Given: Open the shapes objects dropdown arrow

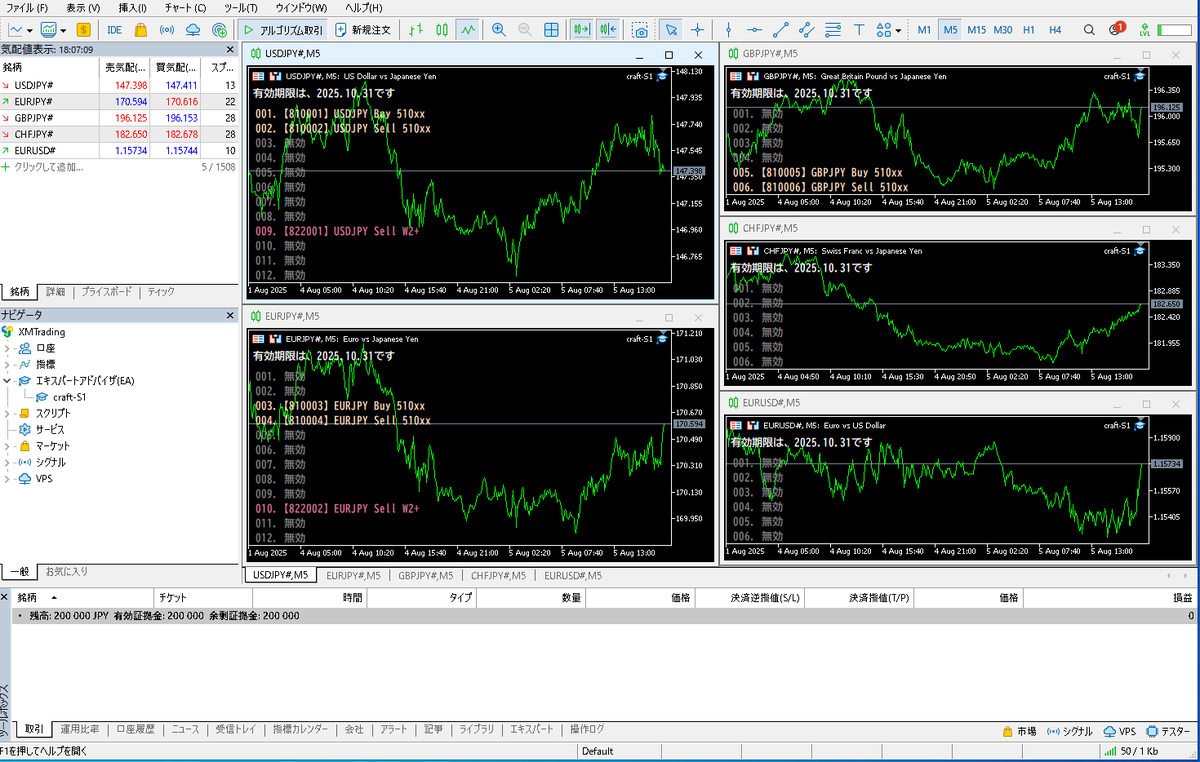Looking at the screenshot, I should coord(898,30).
